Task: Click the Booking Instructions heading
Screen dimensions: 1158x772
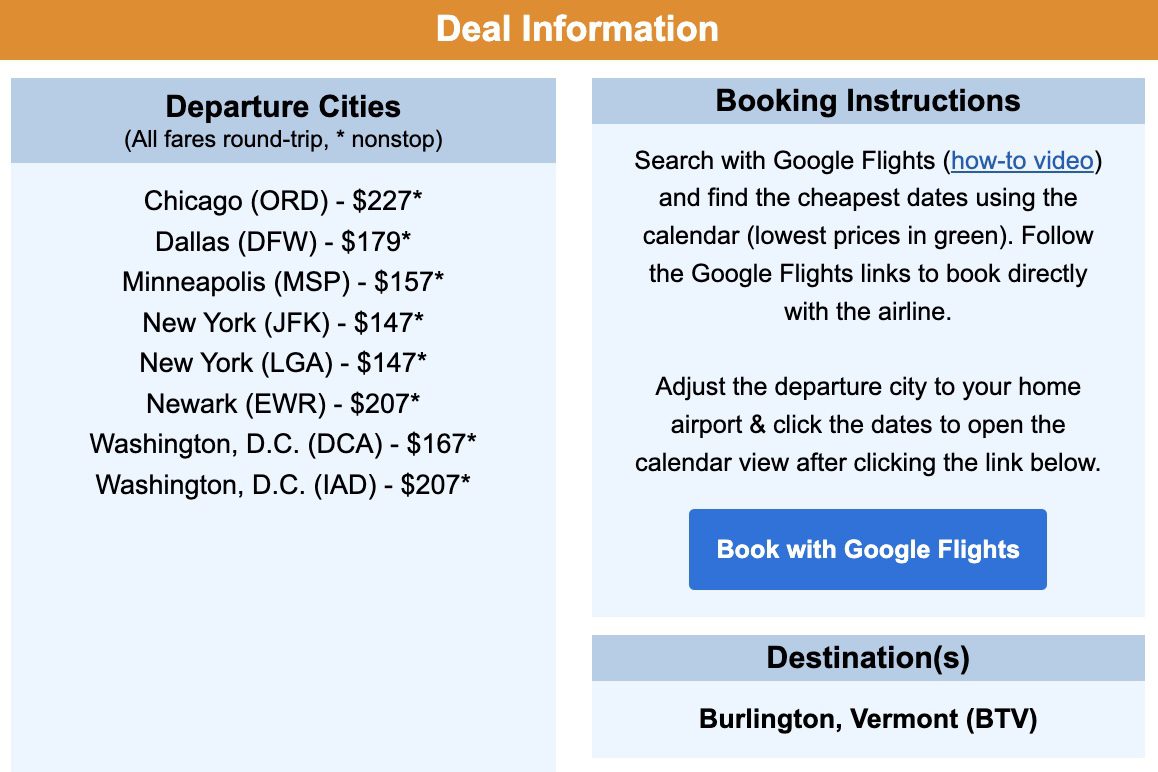Action: [868, 100]
